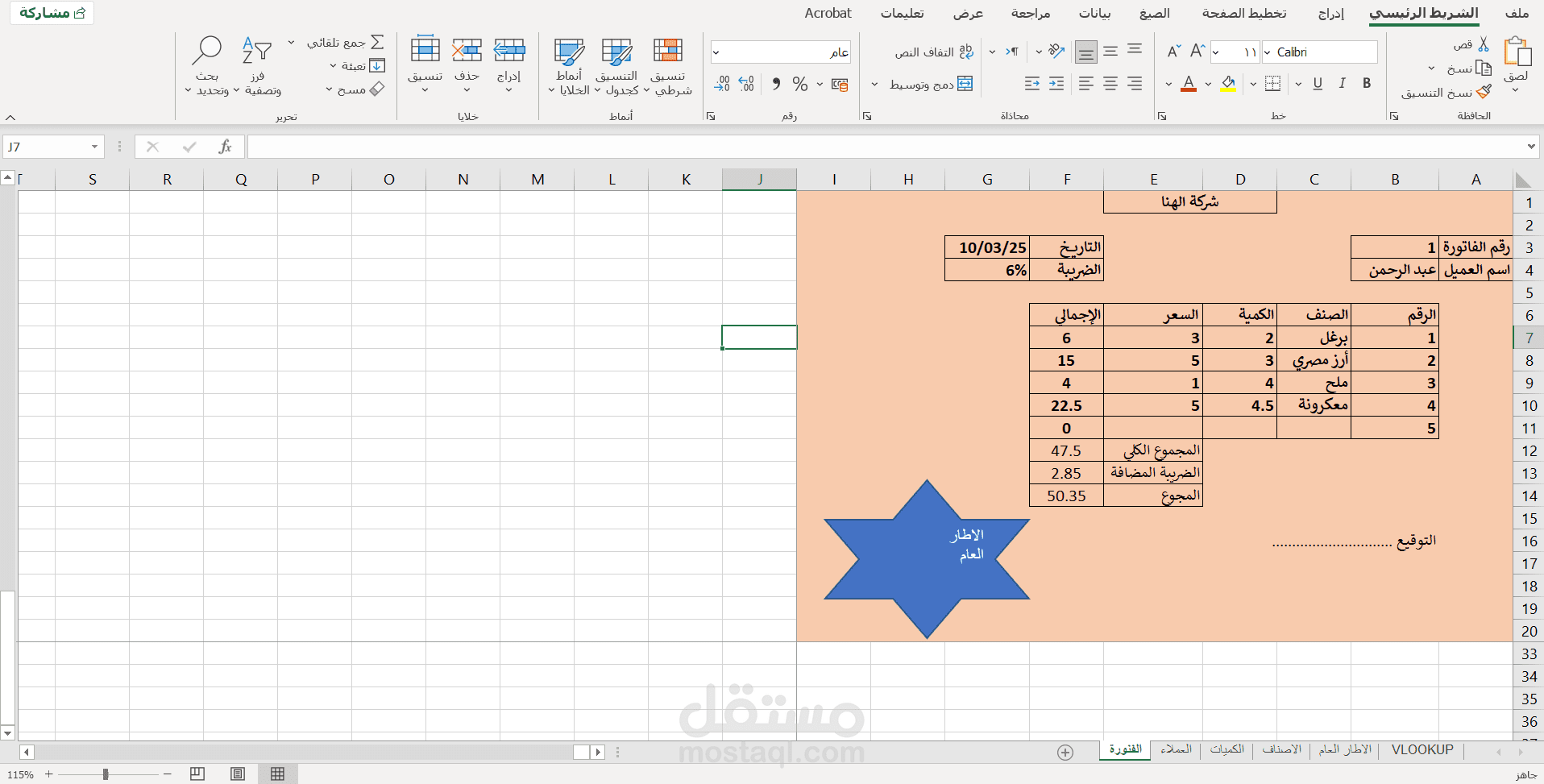Expand the formula bar
The image size is (1544, 784).
point(1530,147)
